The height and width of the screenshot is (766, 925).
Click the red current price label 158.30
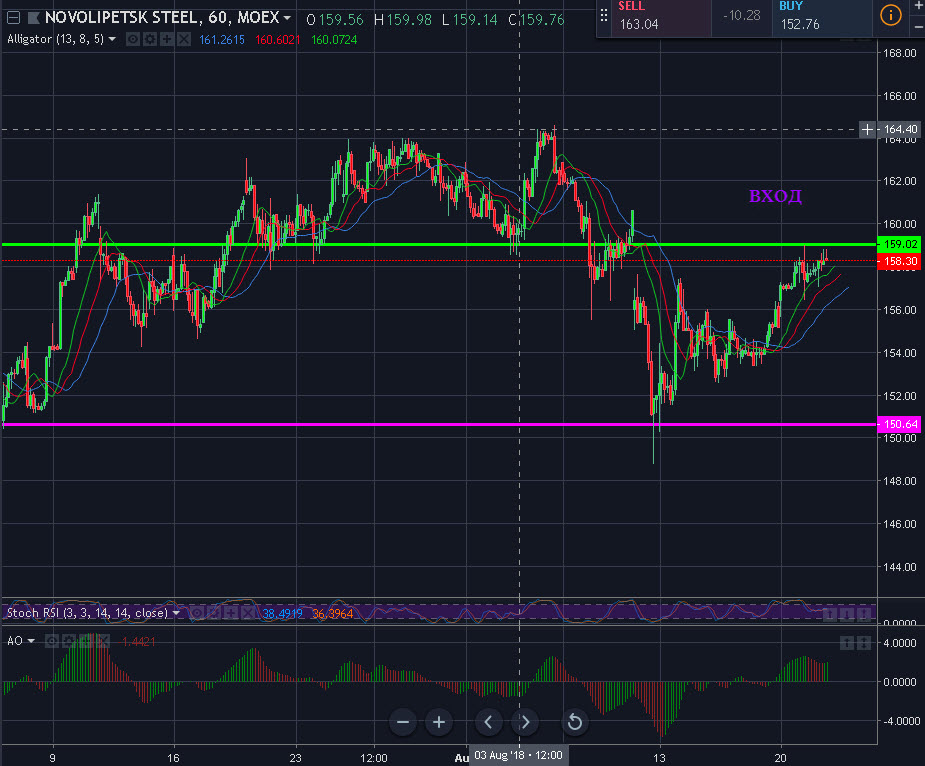pyautogui.click(x=900, y=261)
